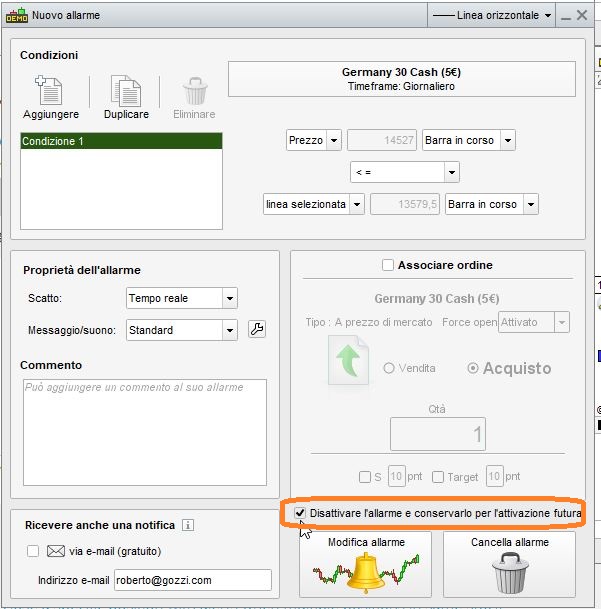This screenshot has height=609, width=601.
Task: Tick the via e-mail (gratuito) checkbox
Action: (x=33, y=551)
